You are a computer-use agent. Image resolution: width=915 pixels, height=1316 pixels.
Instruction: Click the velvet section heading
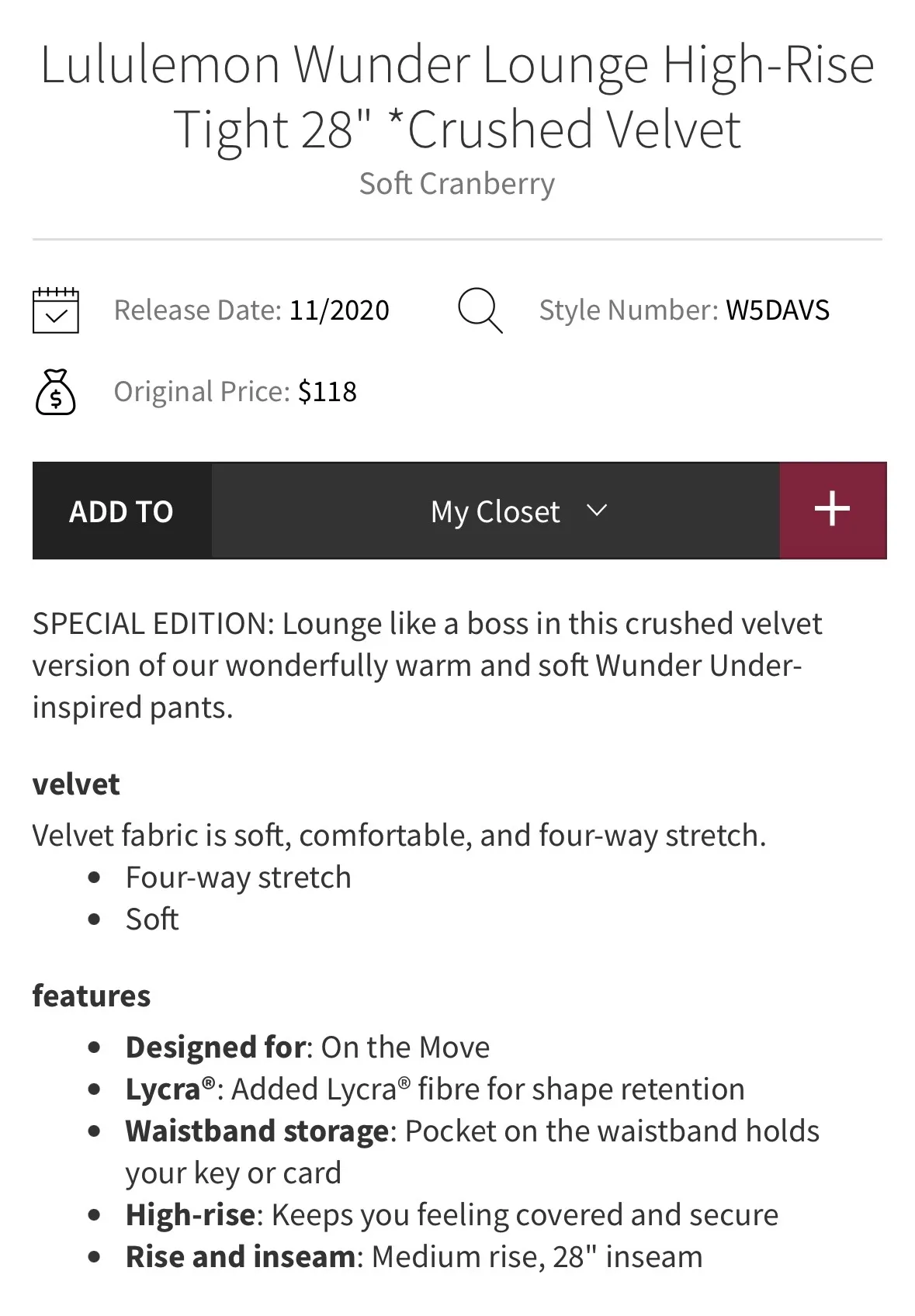pyautogui.click(x=75, y=784)
